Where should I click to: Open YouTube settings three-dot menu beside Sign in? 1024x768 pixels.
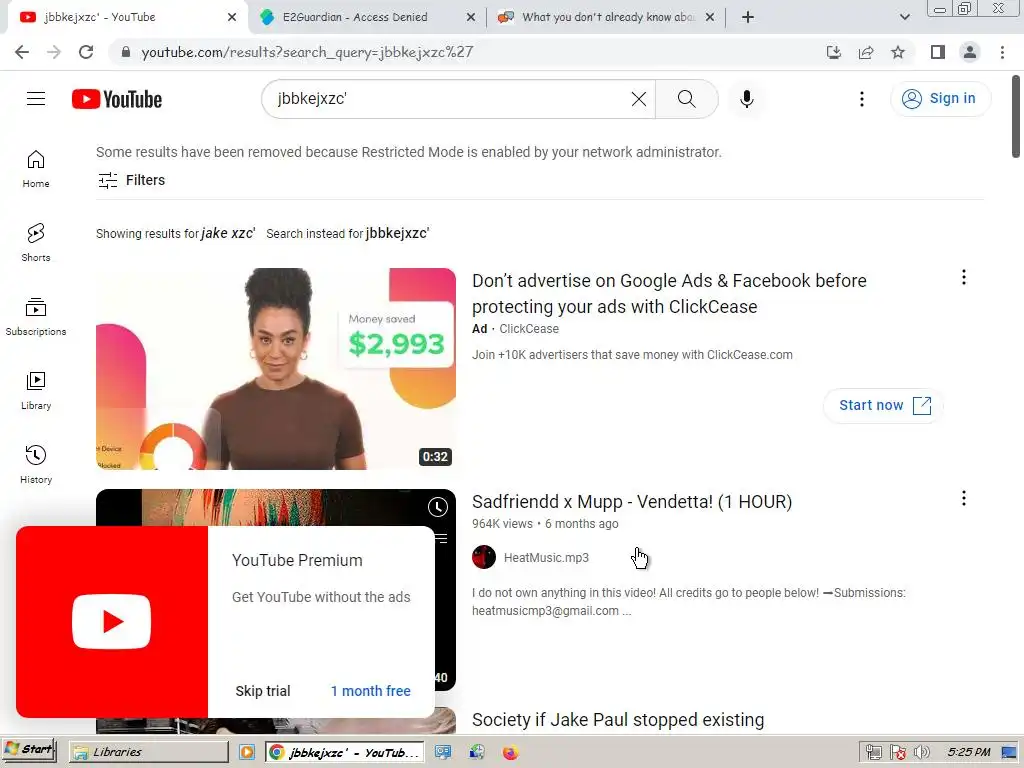coord(861,99)
